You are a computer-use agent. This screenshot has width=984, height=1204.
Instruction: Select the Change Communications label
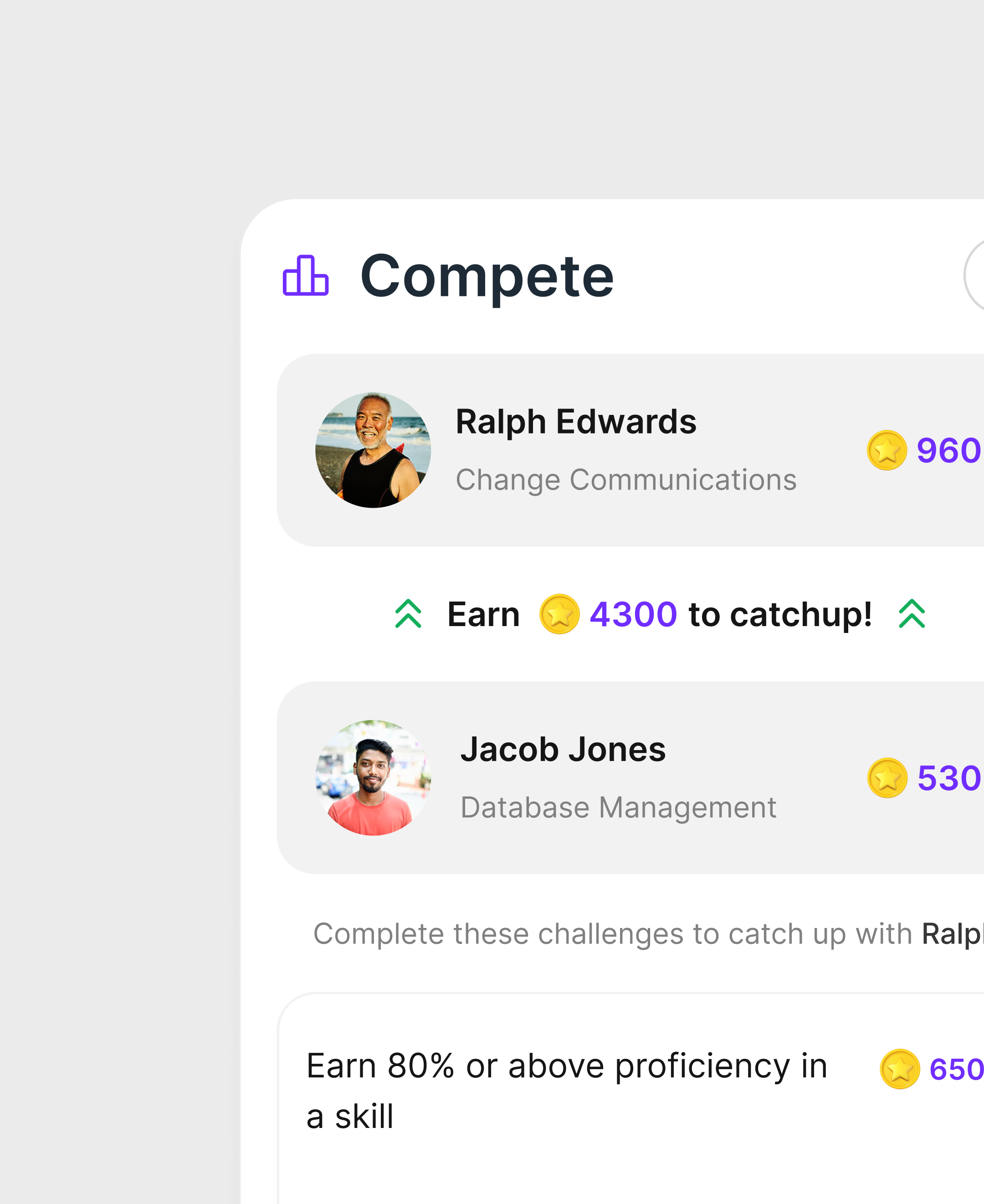pos(626,480)
